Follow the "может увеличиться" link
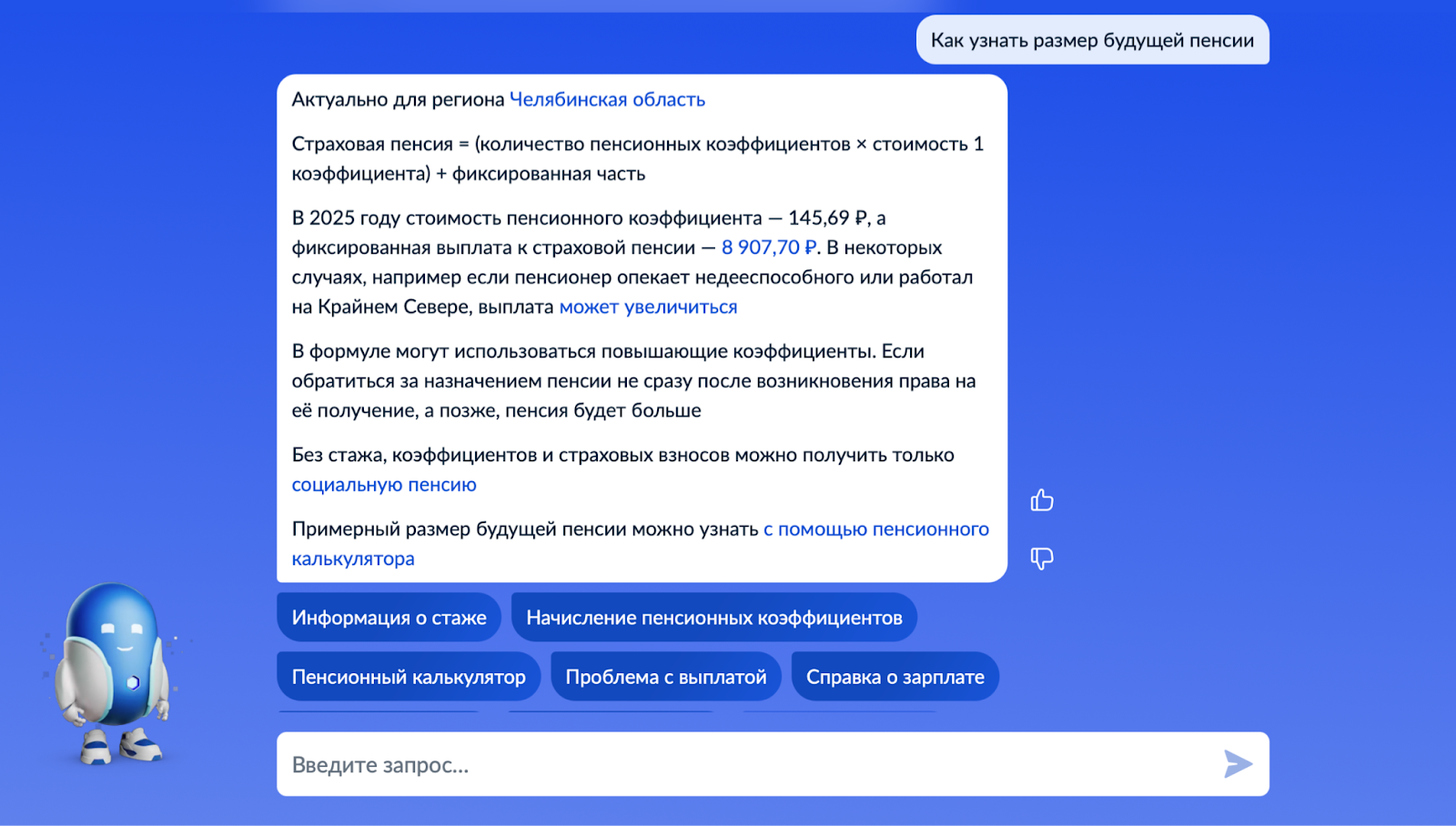1456x826 pixels. (x=648, y=307)
